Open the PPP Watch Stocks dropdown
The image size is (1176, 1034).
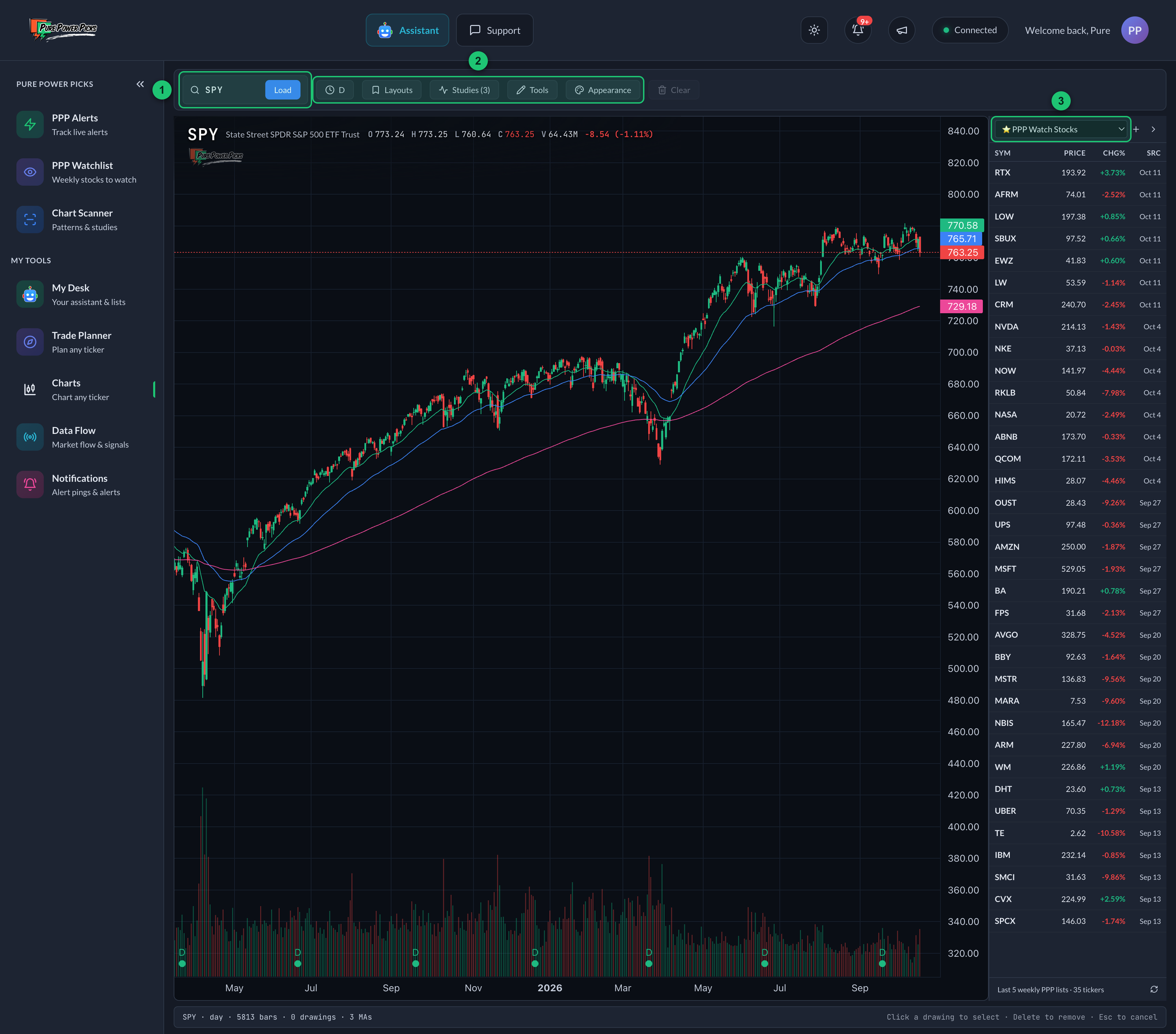coord(1061,129)
